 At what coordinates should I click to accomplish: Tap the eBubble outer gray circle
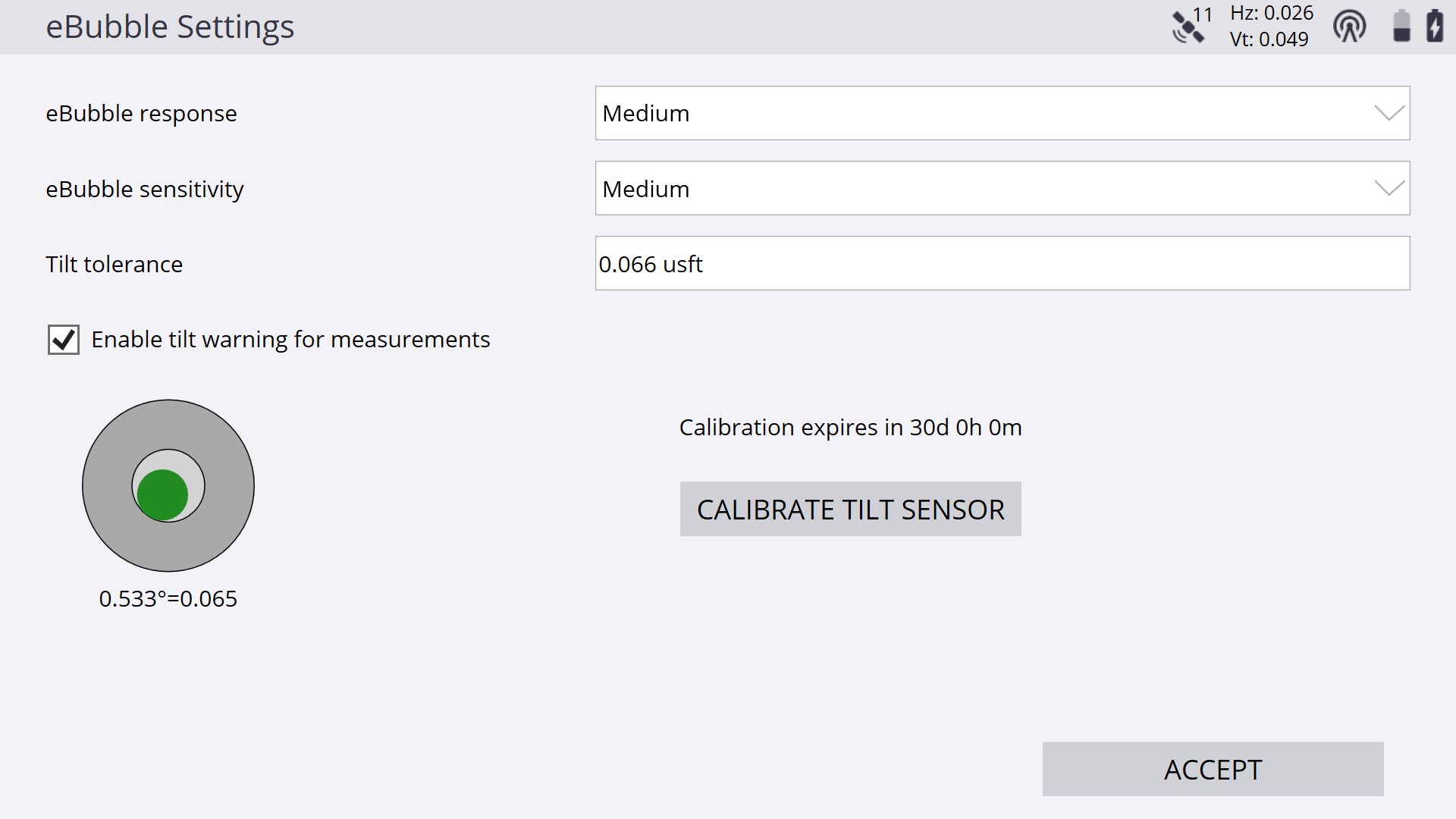168,485
